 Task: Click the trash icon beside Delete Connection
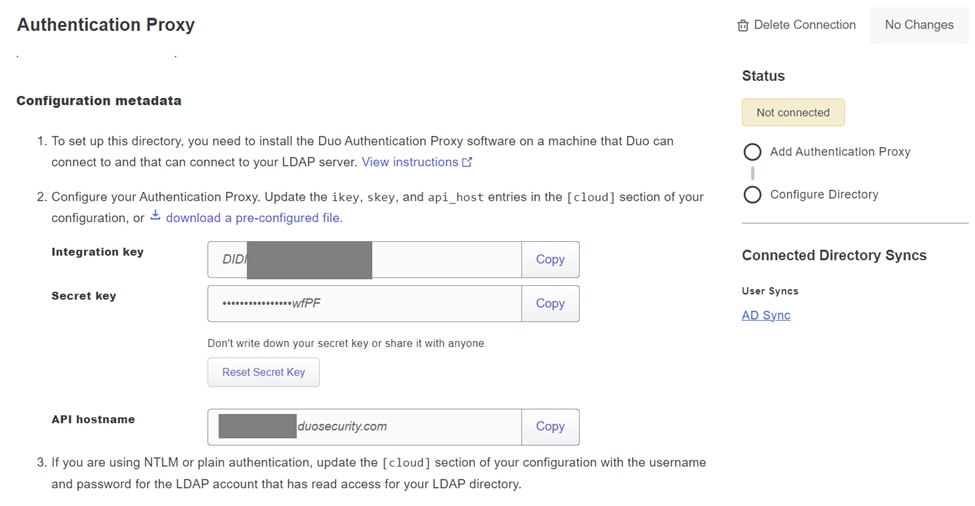point(743,26)
